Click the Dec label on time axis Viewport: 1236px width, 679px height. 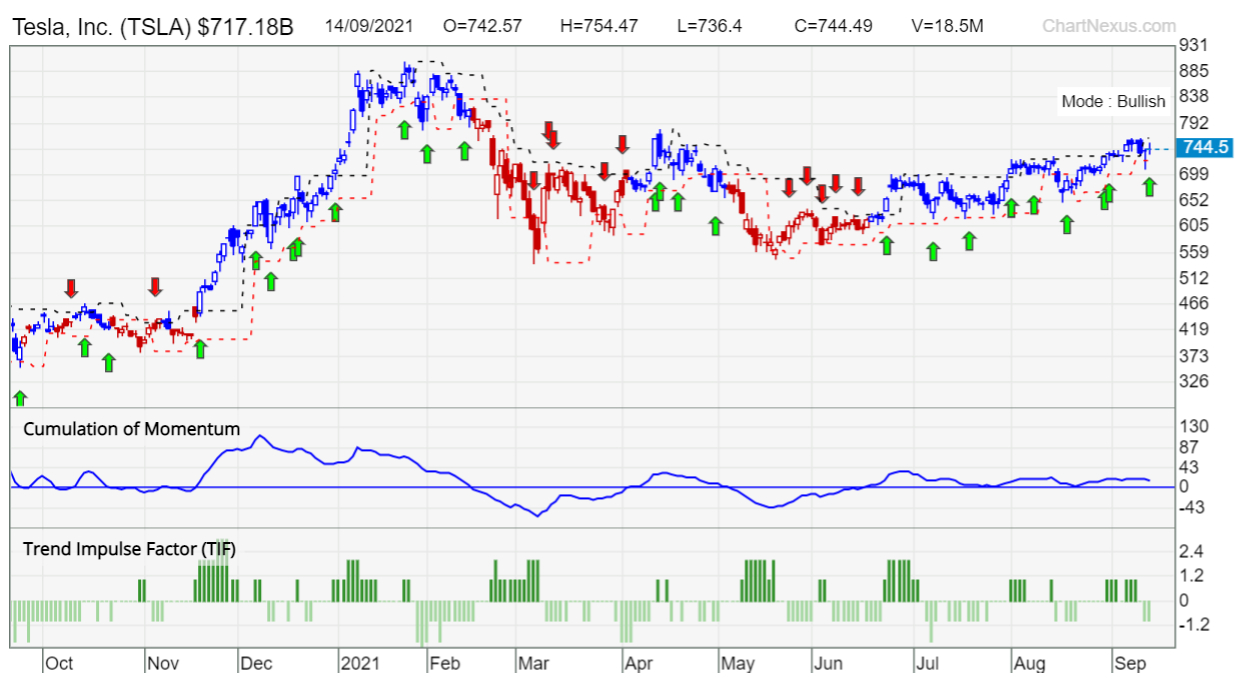tap(256, 663)
